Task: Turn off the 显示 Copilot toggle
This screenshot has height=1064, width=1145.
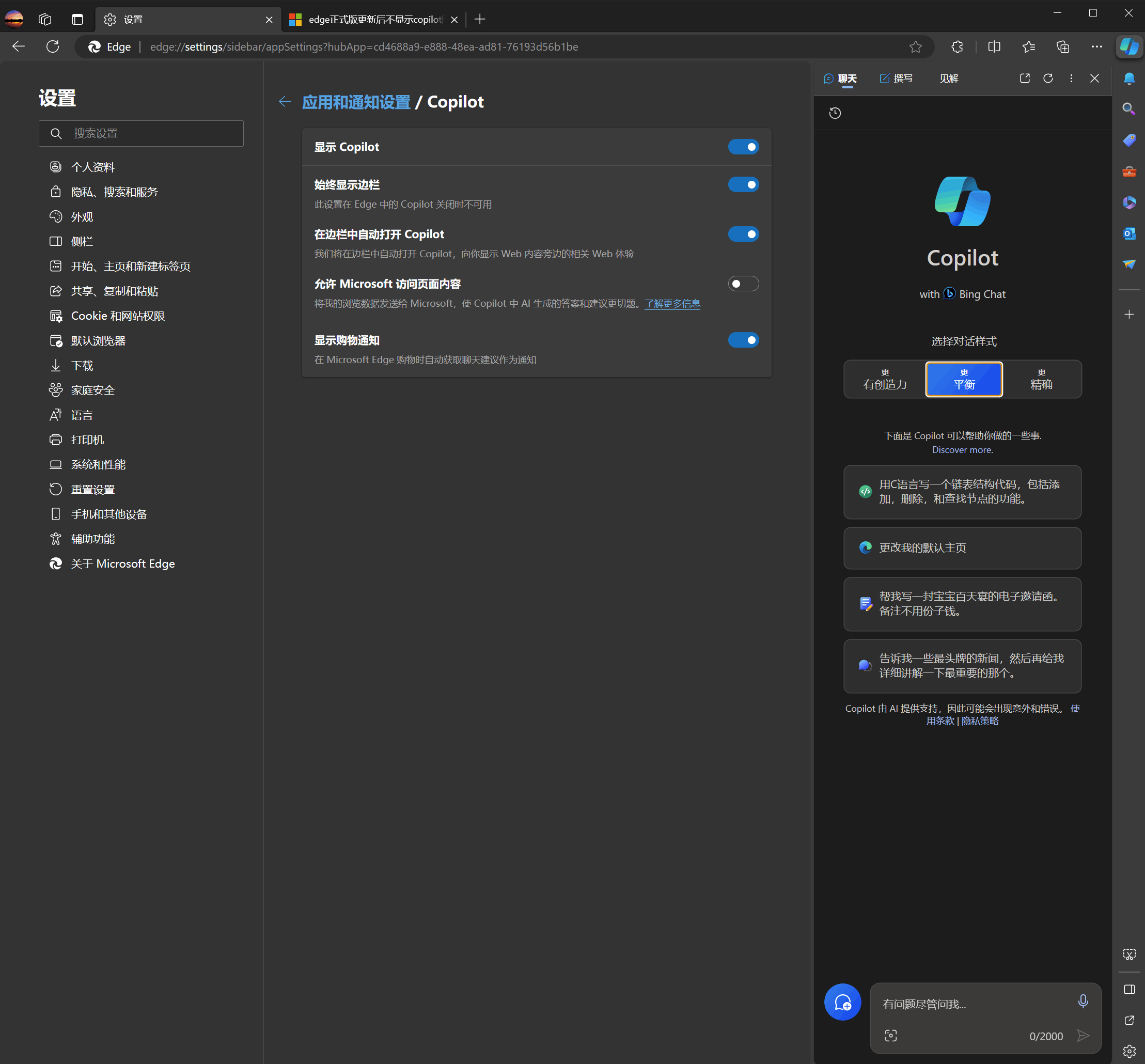Action: pyautogui.click(x=743, y=147)
